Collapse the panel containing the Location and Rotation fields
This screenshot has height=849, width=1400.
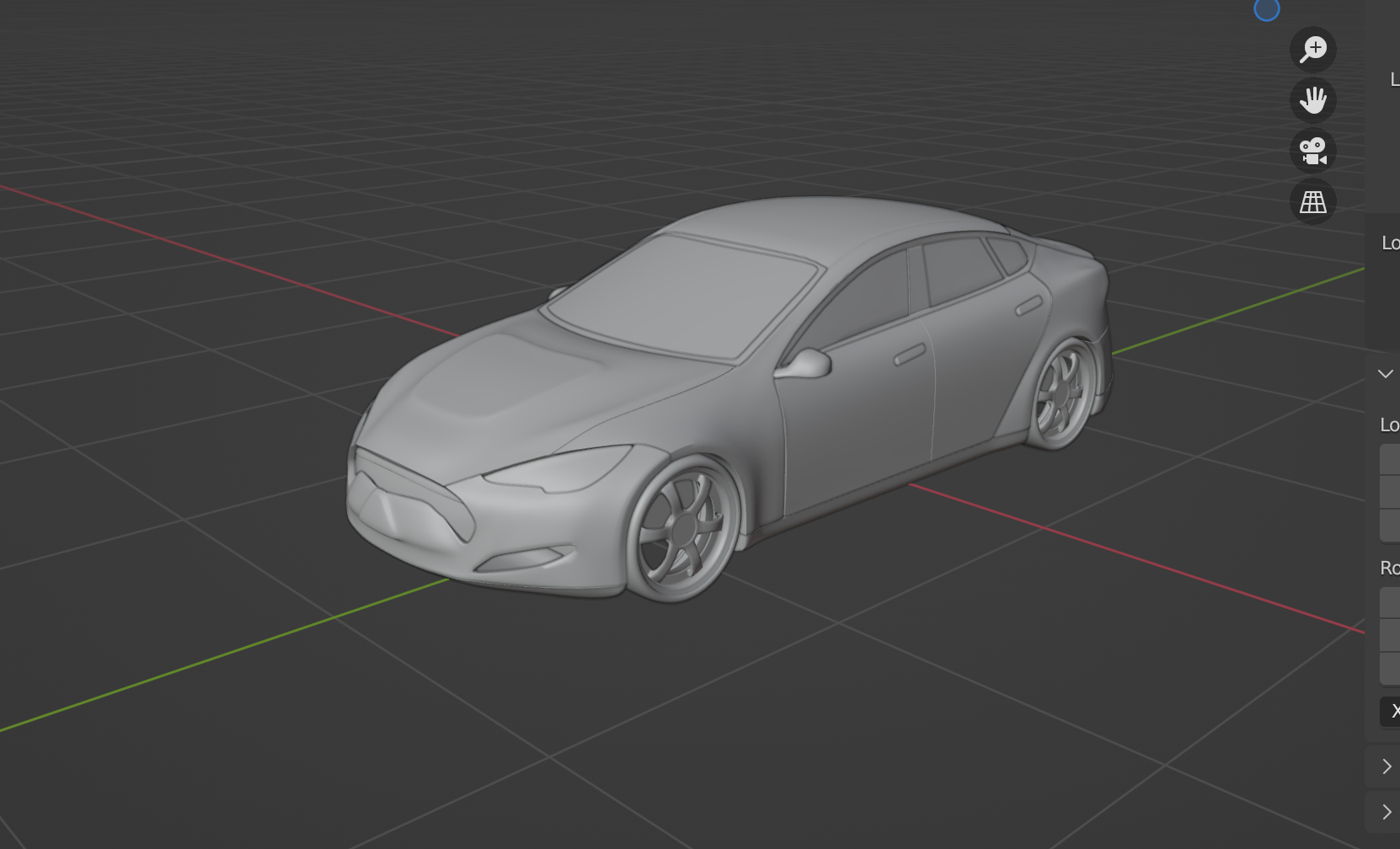pyautogui.click(x=1386, y=374)
